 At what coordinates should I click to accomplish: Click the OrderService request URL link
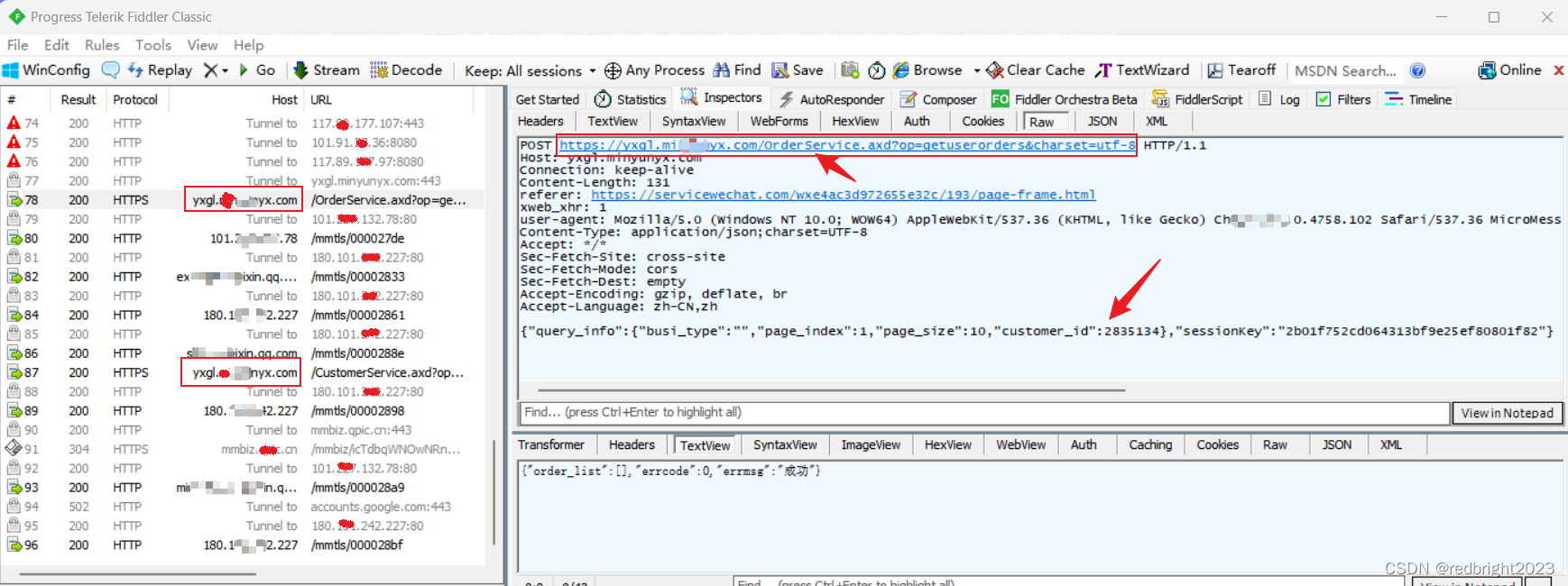pos(847,145)
